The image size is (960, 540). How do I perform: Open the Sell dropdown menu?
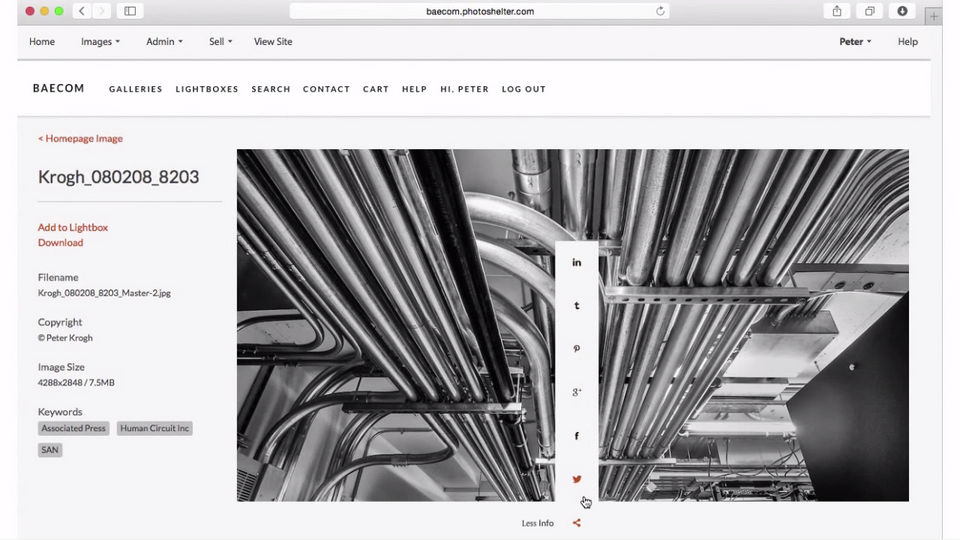[x=220, y=42]
